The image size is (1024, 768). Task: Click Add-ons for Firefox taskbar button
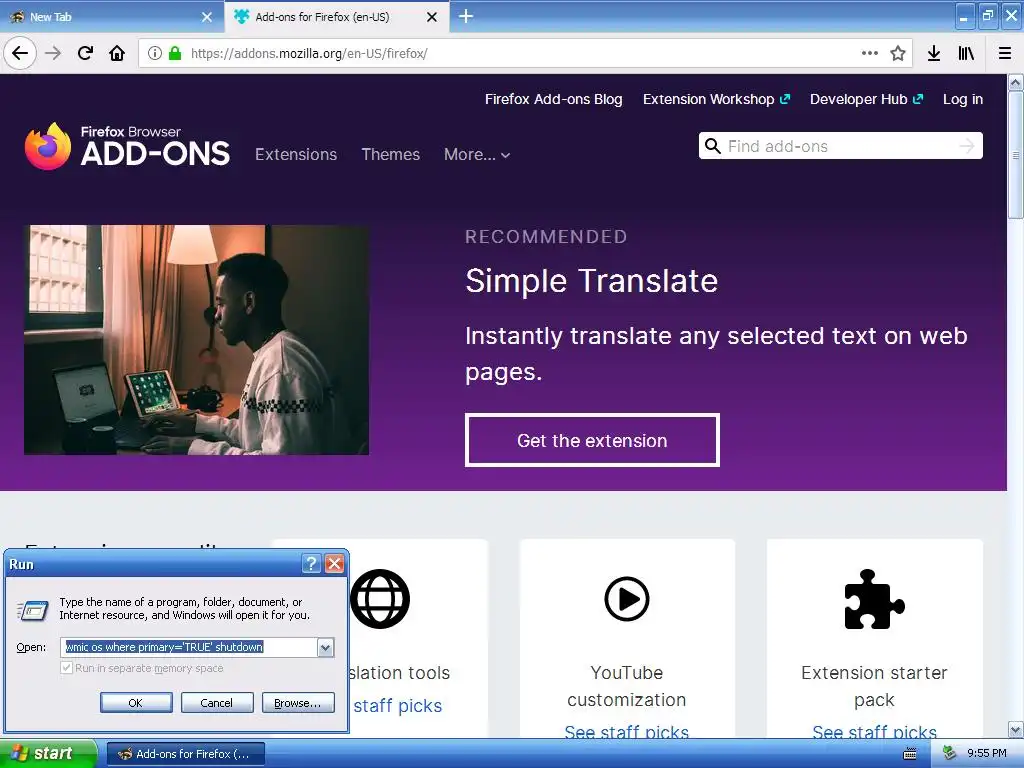(x=186, y=754)
